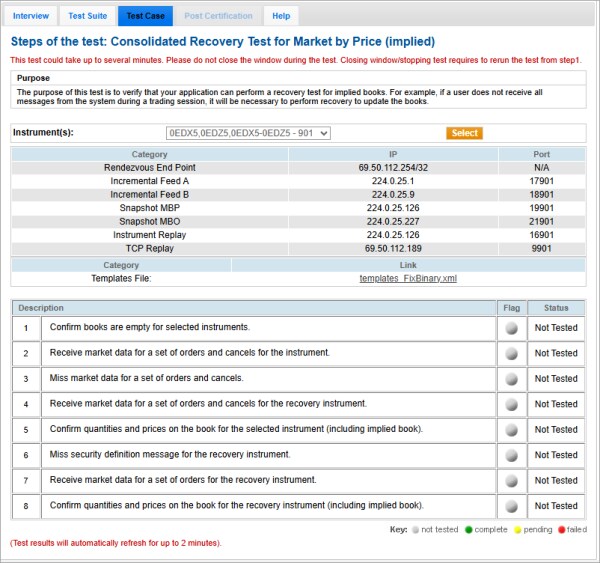The height and width of the screenshot is (563, 600).
Task: Click the step 5 description text
Action: [x=236, y=430]
